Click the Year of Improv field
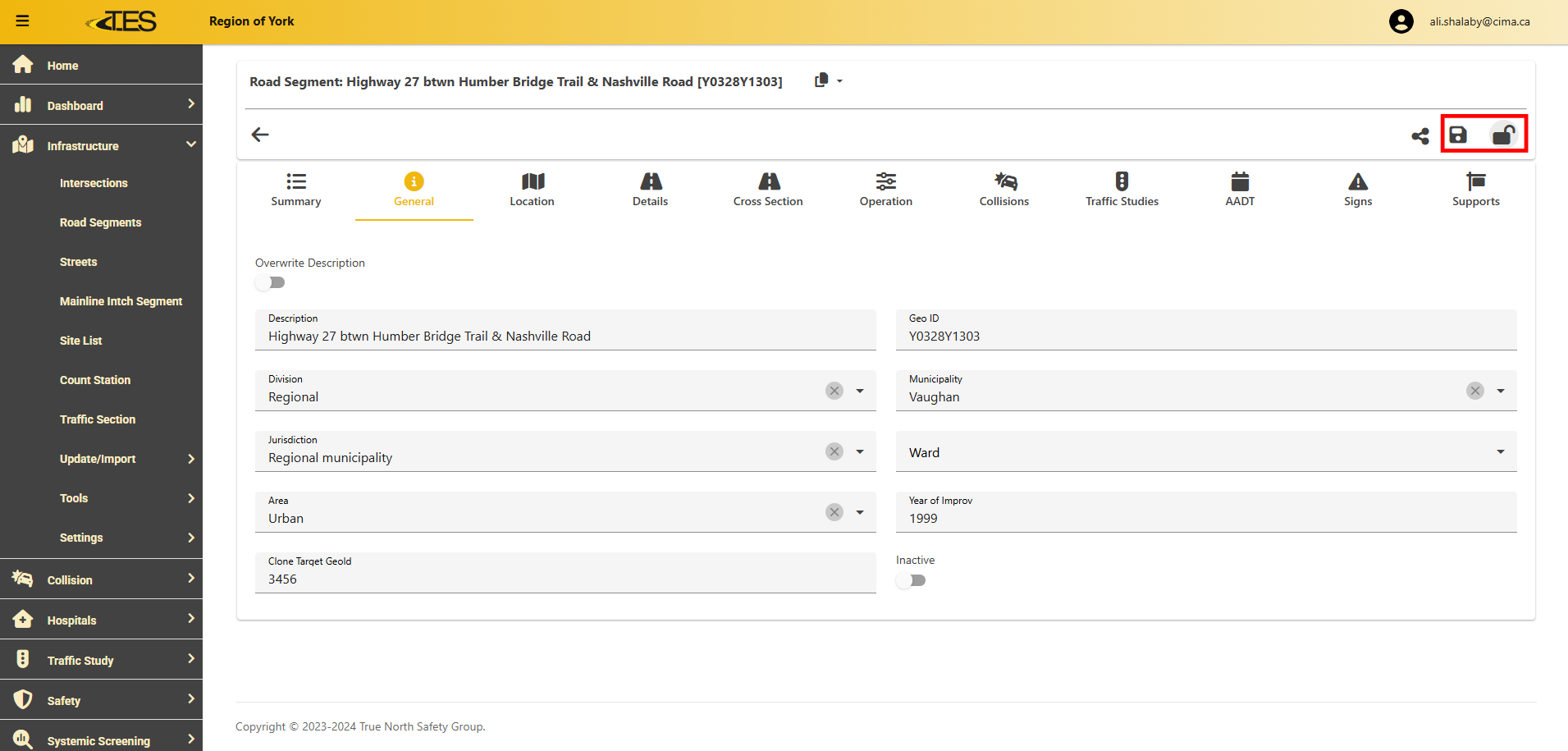The image size is (1568, 751). click(1205, 518)
